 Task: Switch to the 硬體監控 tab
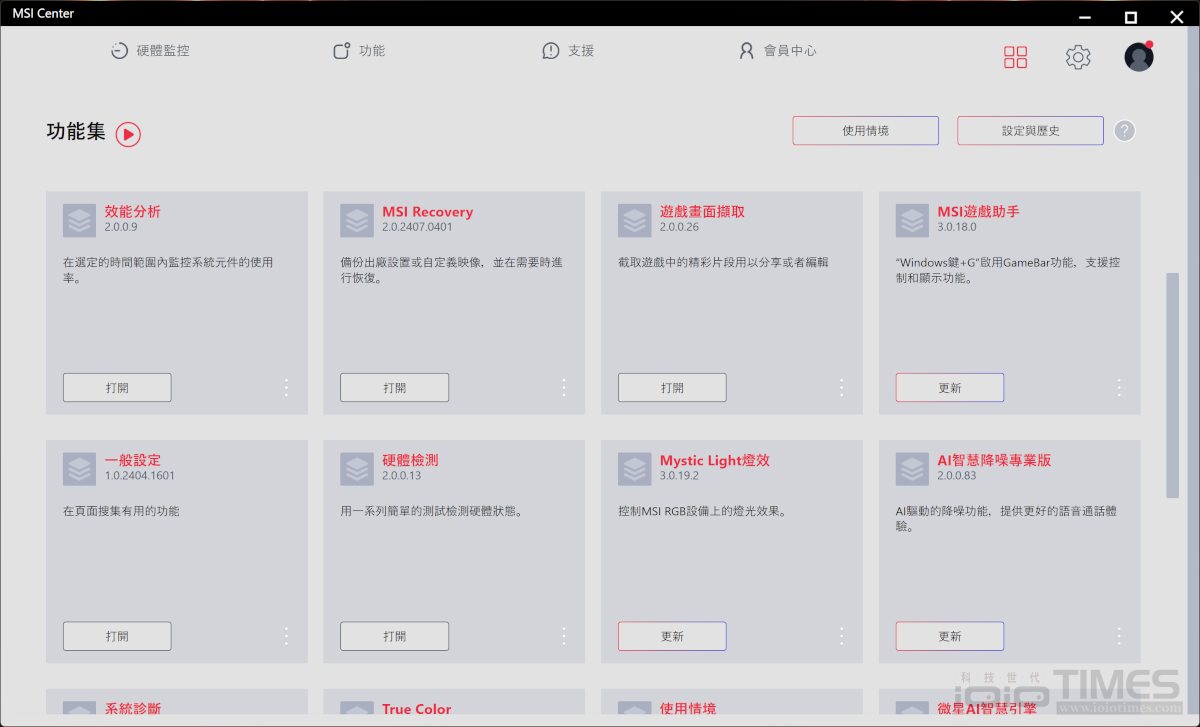(x=150, y=50)
